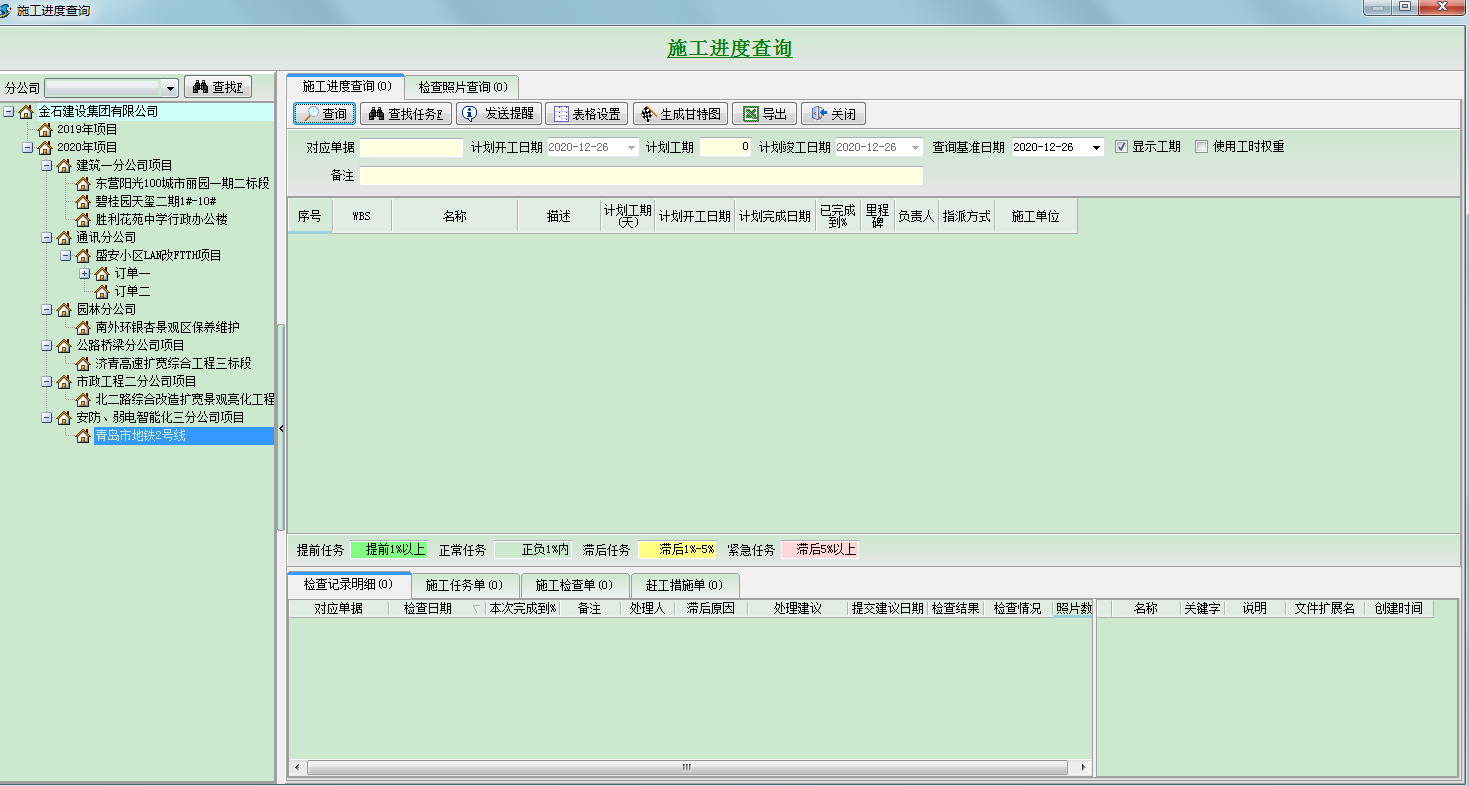Click the yellow 滞后1%-5% legend swatch

(x=677, y=550)
